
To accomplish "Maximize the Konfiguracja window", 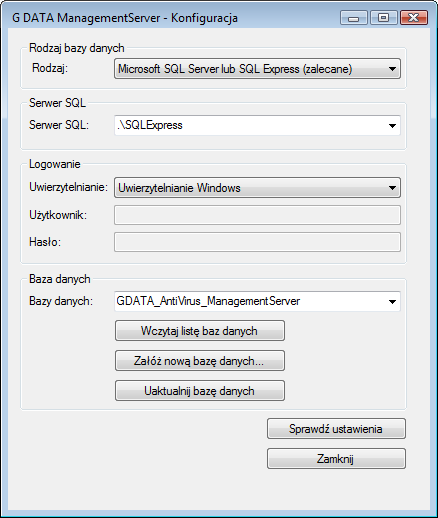I will tap(383, 18).
